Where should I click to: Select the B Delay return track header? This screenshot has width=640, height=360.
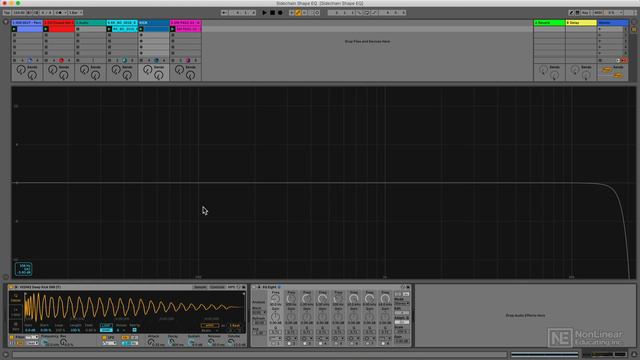(x=581, y=22)
